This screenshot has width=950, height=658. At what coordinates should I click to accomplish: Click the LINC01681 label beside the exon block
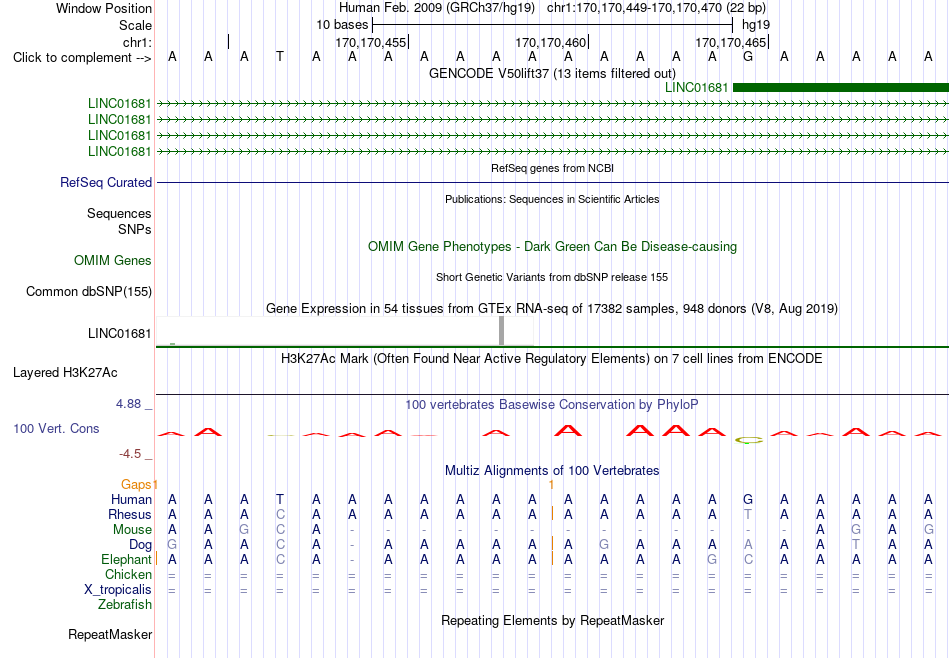[696, 87]
